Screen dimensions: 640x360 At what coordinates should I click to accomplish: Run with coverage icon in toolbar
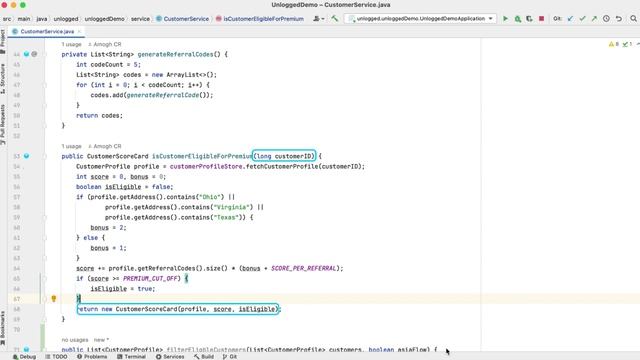pyautogui.click(x=529, y=19)
